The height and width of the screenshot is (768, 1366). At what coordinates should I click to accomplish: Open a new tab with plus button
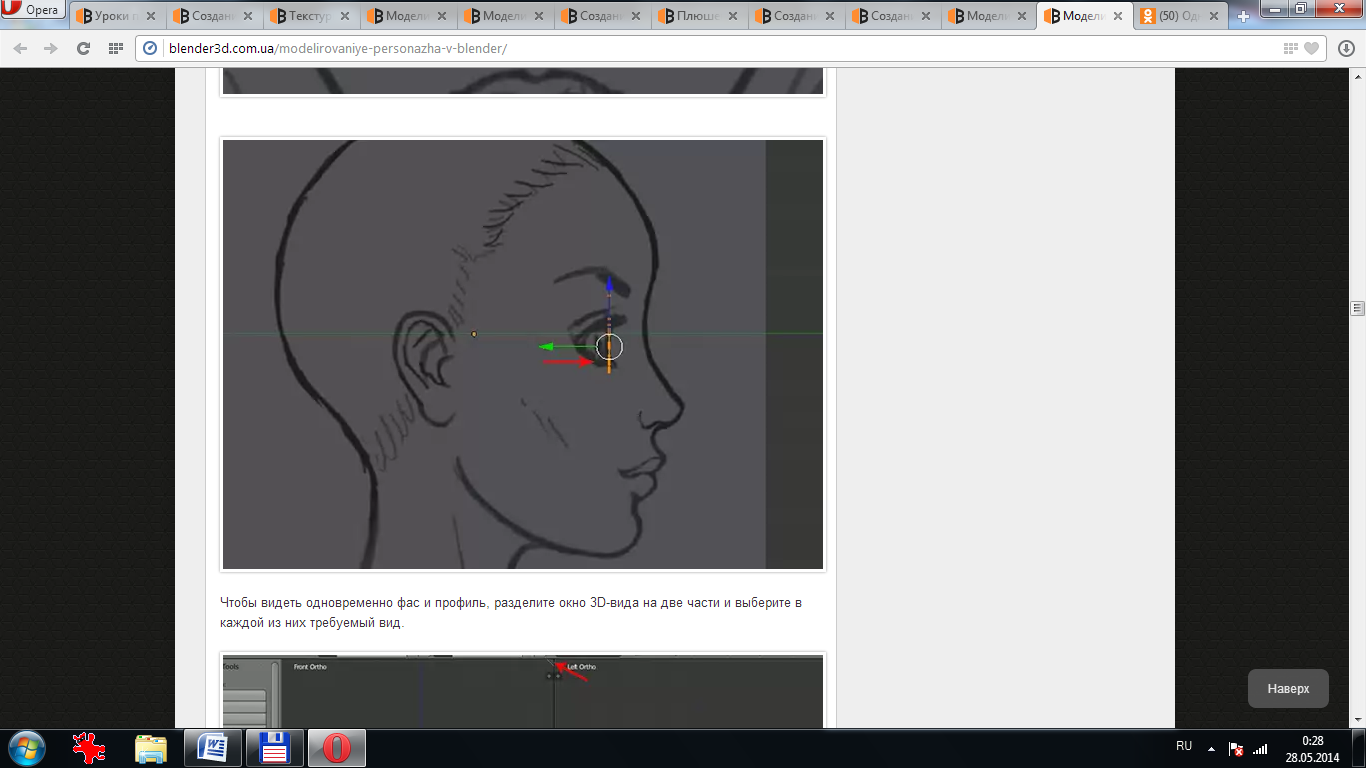[1243, 16]
